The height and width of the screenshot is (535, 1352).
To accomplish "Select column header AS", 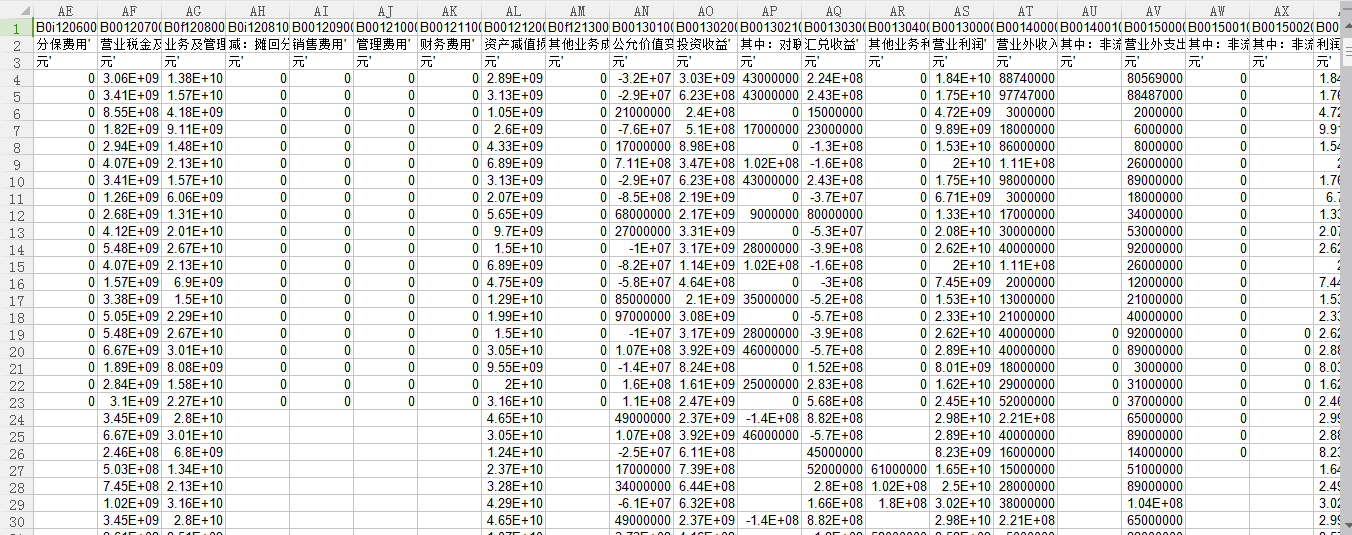I will 962,10.
